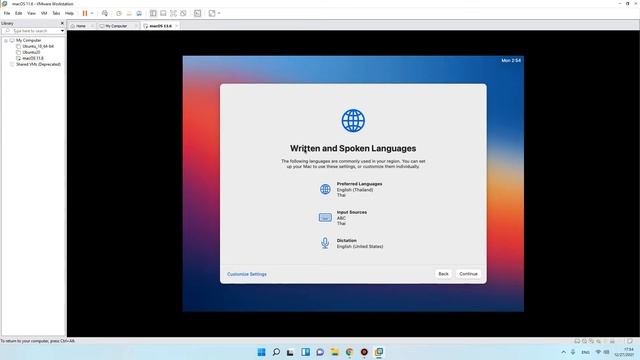
Task: Click Send Ctrl+Alt+Del toolbar icon
Action: click(x=105, y=13)
